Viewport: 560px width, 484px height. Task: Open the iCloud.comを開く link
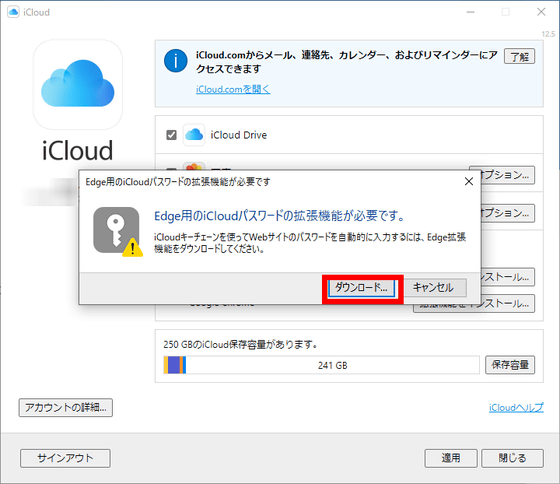pyautogui.click(x=233, y=89)
